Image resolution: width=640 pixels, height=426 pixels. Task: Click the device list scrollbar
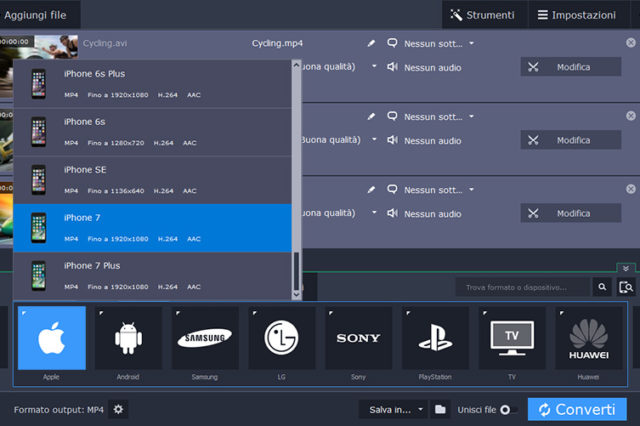point(295,271)
